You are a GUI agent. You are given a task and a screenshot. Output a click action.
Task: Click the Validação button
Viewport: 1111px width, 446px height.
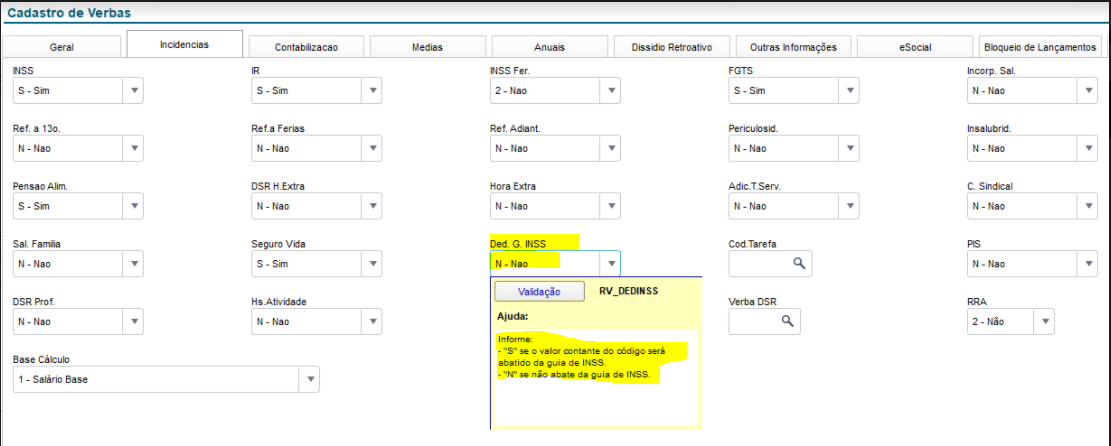point(539,291)
